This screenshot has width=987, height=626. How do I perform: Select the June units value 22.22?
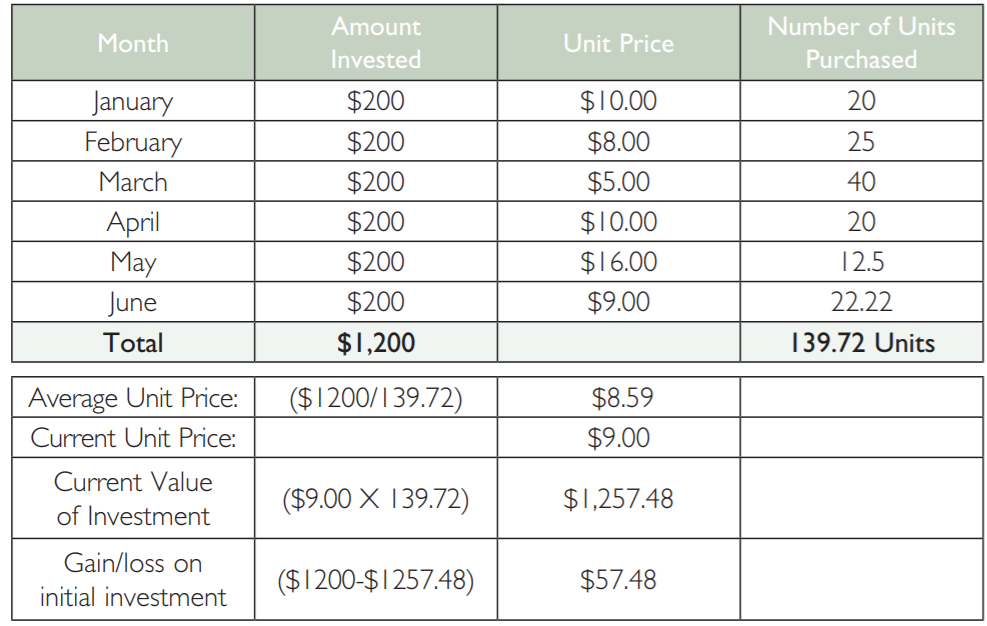click(x=861, y=302)
